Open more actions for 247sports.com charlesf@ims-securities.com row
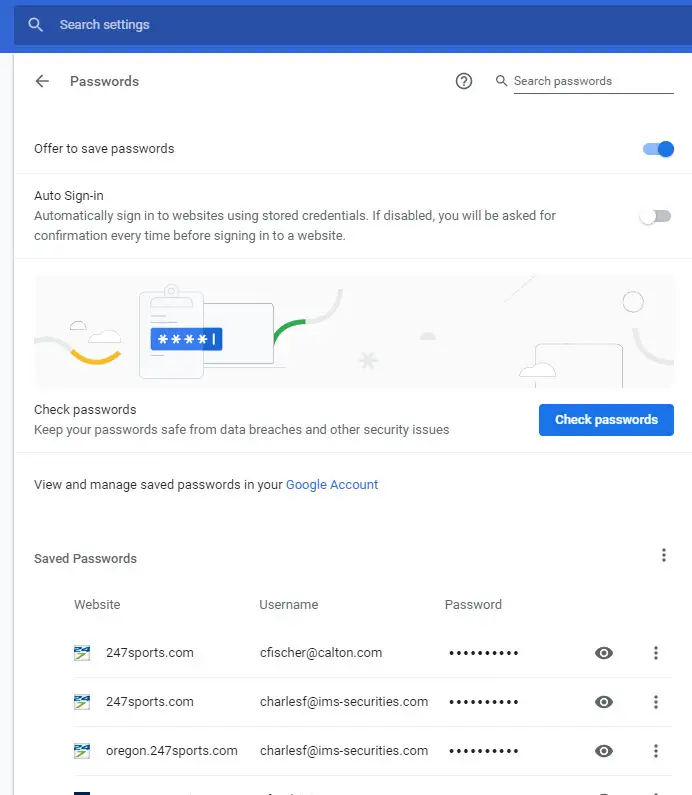The height and width of the screenshot is (795, 692). tap(655, 702)
